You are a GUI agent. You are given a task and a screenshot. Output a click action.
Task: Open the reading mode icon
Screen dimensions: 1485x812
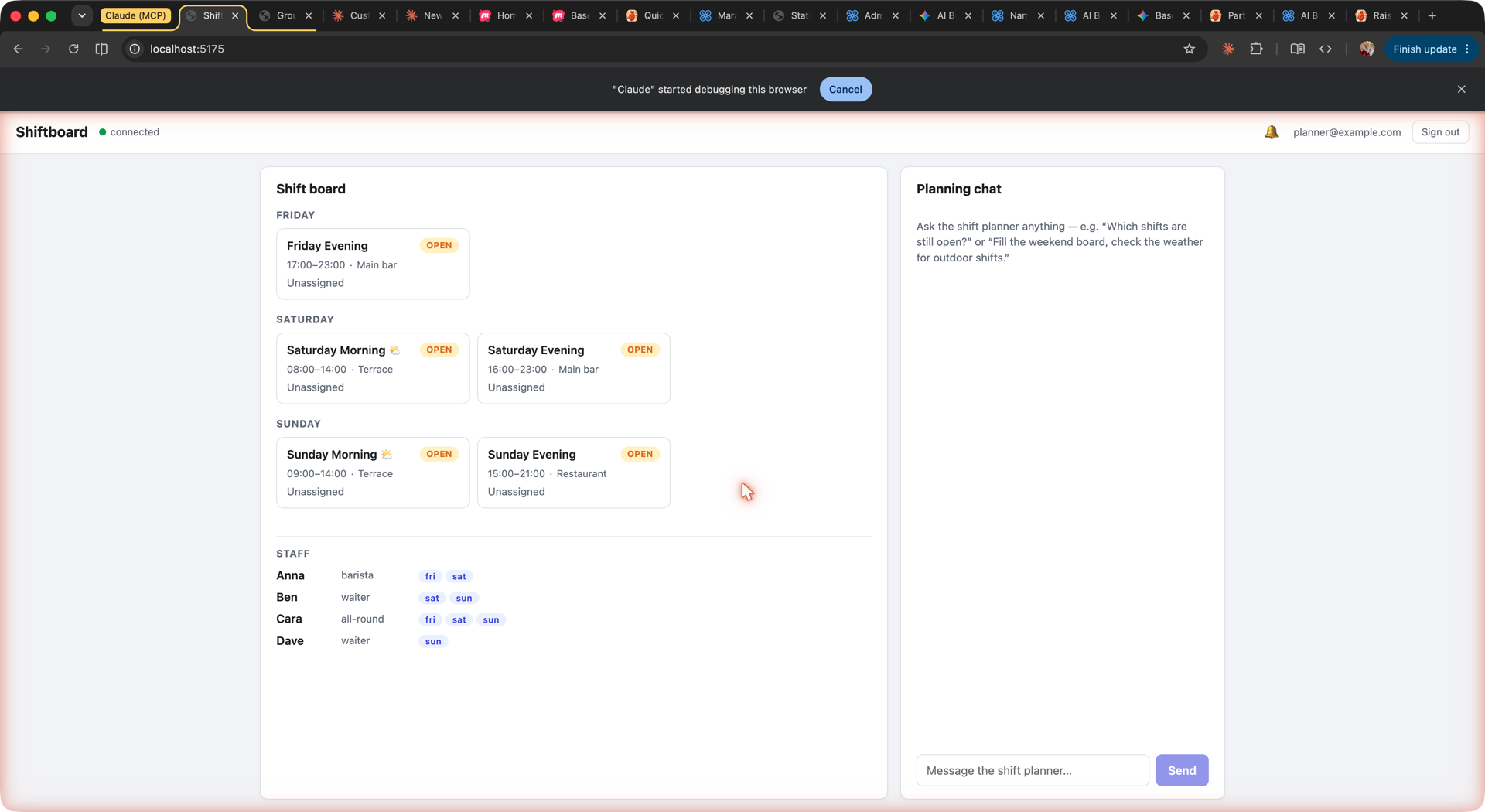(1297, 49)
